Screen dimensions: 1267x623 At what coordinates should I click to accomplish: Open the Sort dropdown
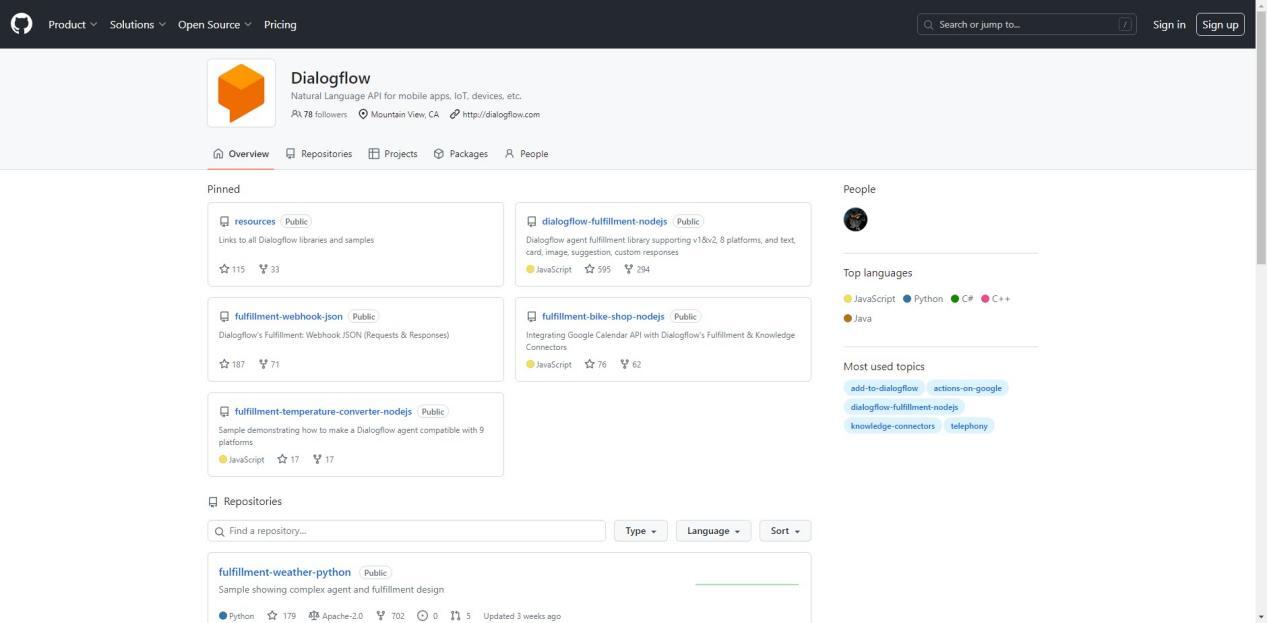785,531
